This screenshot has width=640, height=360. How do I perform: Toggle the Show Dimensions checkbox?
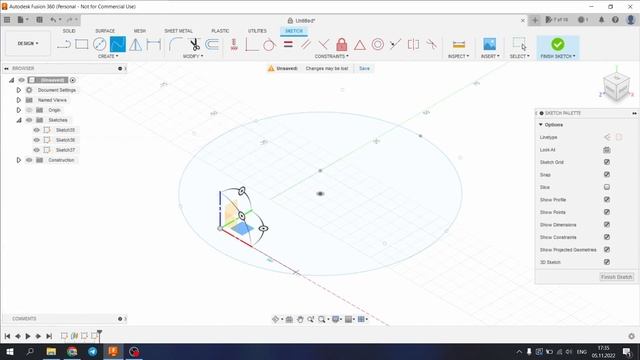[607, 224]
